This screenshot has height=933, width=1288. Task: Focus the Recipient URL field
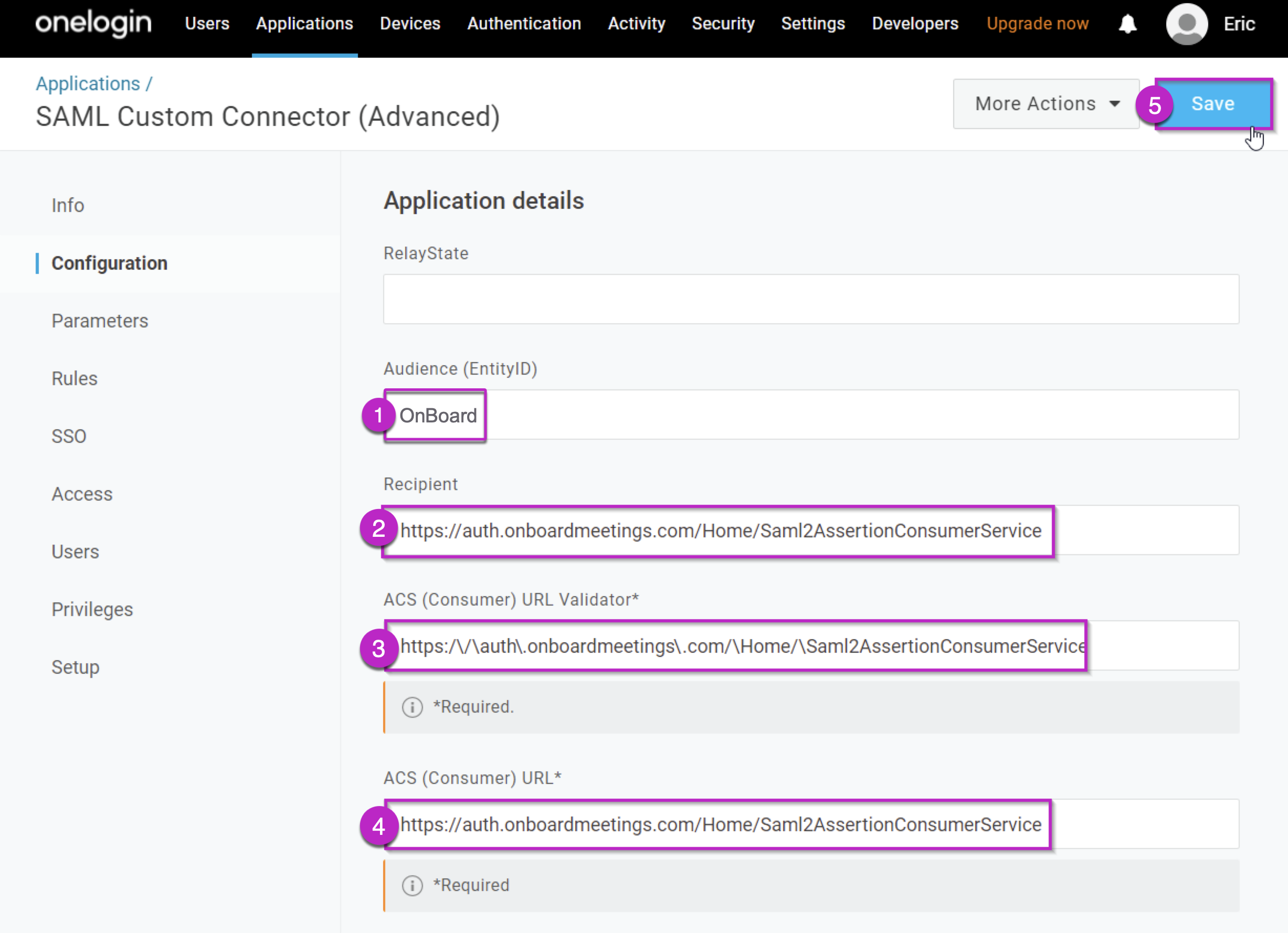pos(811,530)
